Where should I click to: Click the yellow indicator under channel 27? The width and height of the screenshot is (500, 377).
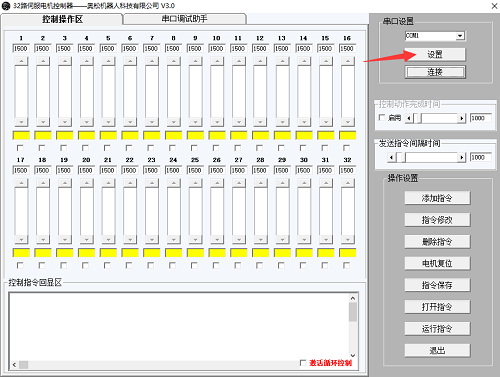[239, 253]
